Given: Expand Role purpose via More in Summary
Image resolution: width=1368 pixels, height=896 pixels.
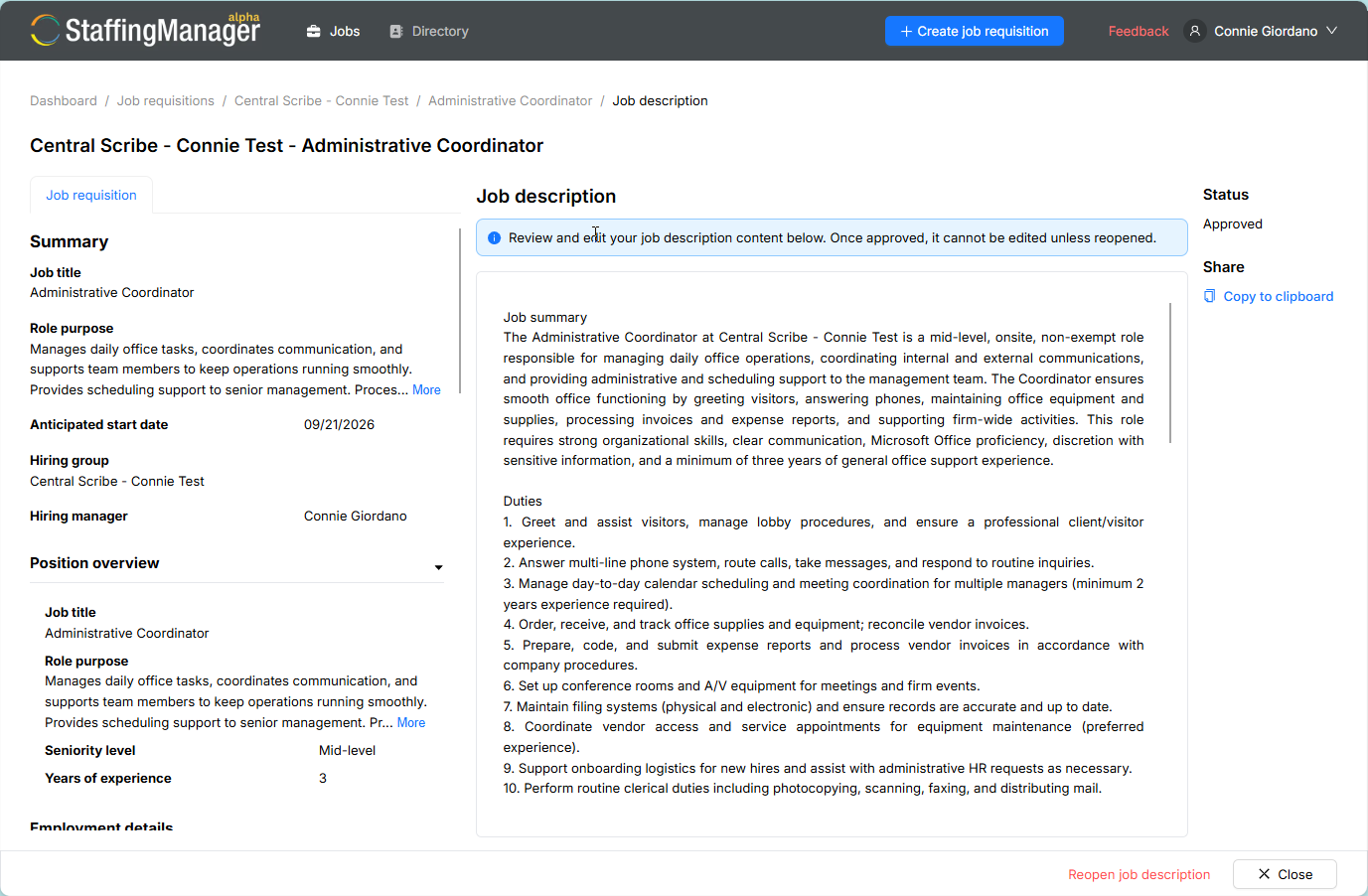Looking at the screenshot, I should tap(426, 390).
